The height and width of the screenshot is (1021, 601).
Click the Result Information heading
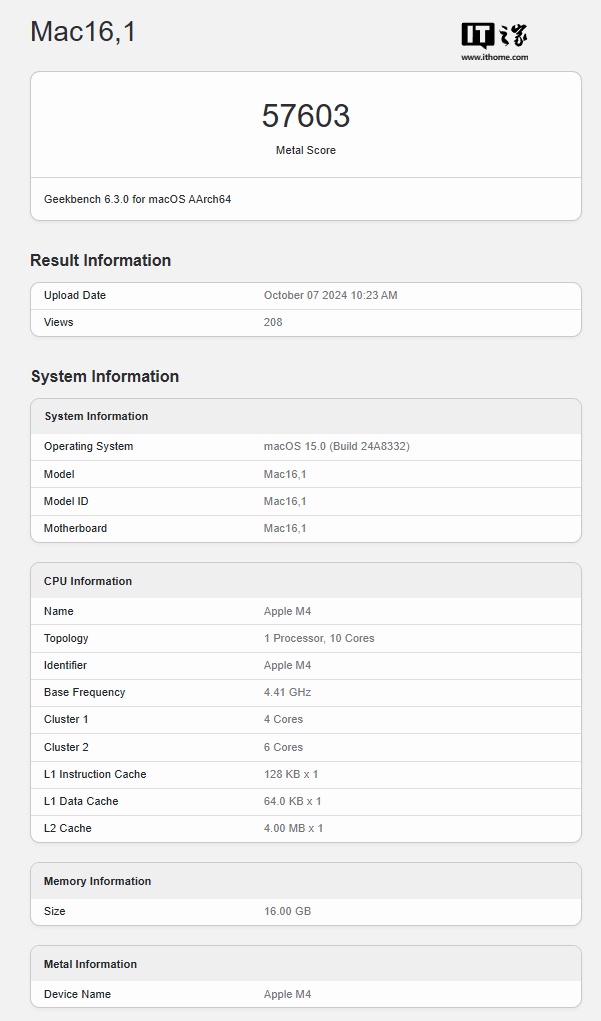click(100, 260)
